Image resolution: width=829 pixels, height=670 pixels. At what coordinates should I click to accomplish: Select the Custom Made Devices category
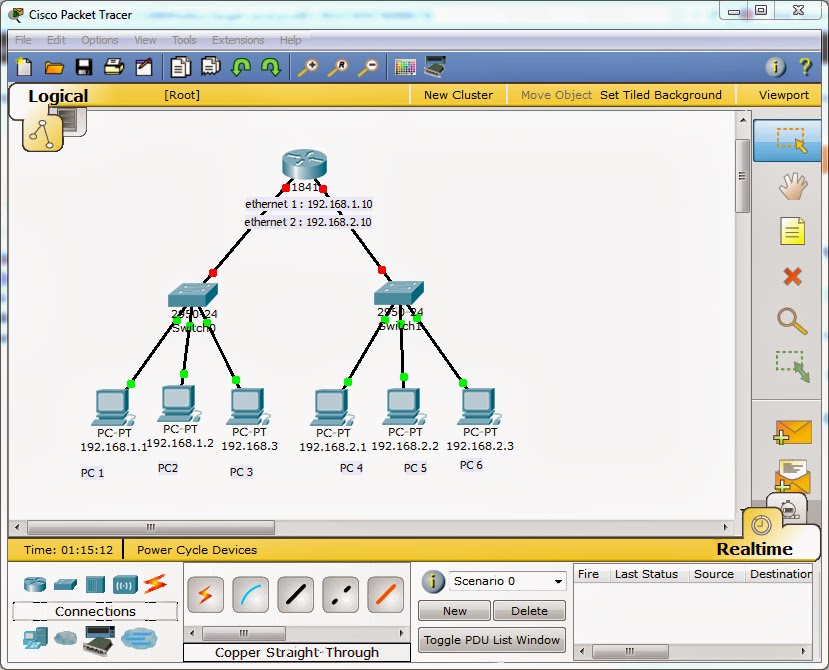coord(99,640)
